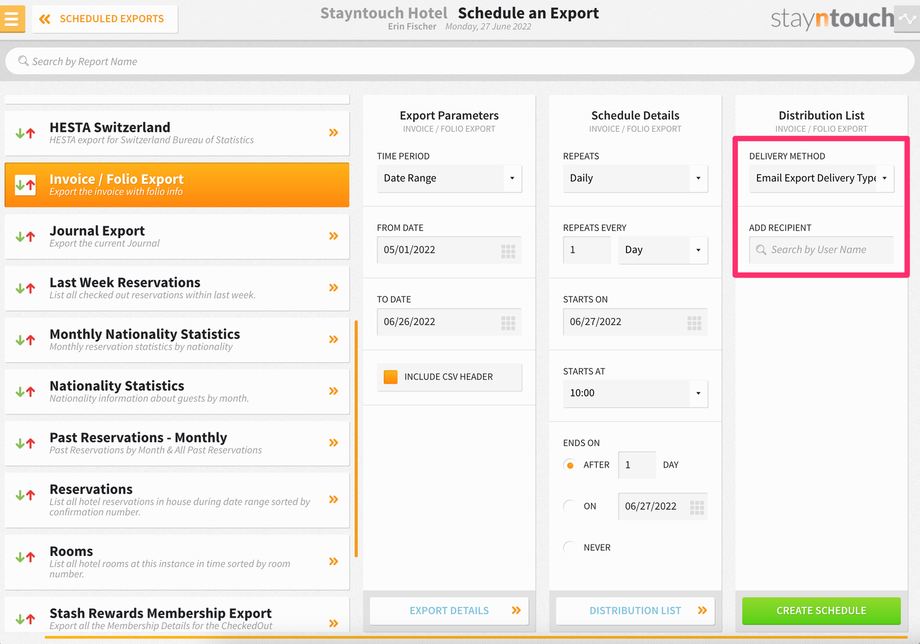The height and width of the screenshot is (644, 920).
Task: Select the Ends On 'On' radio button
Action: point(569,506)
